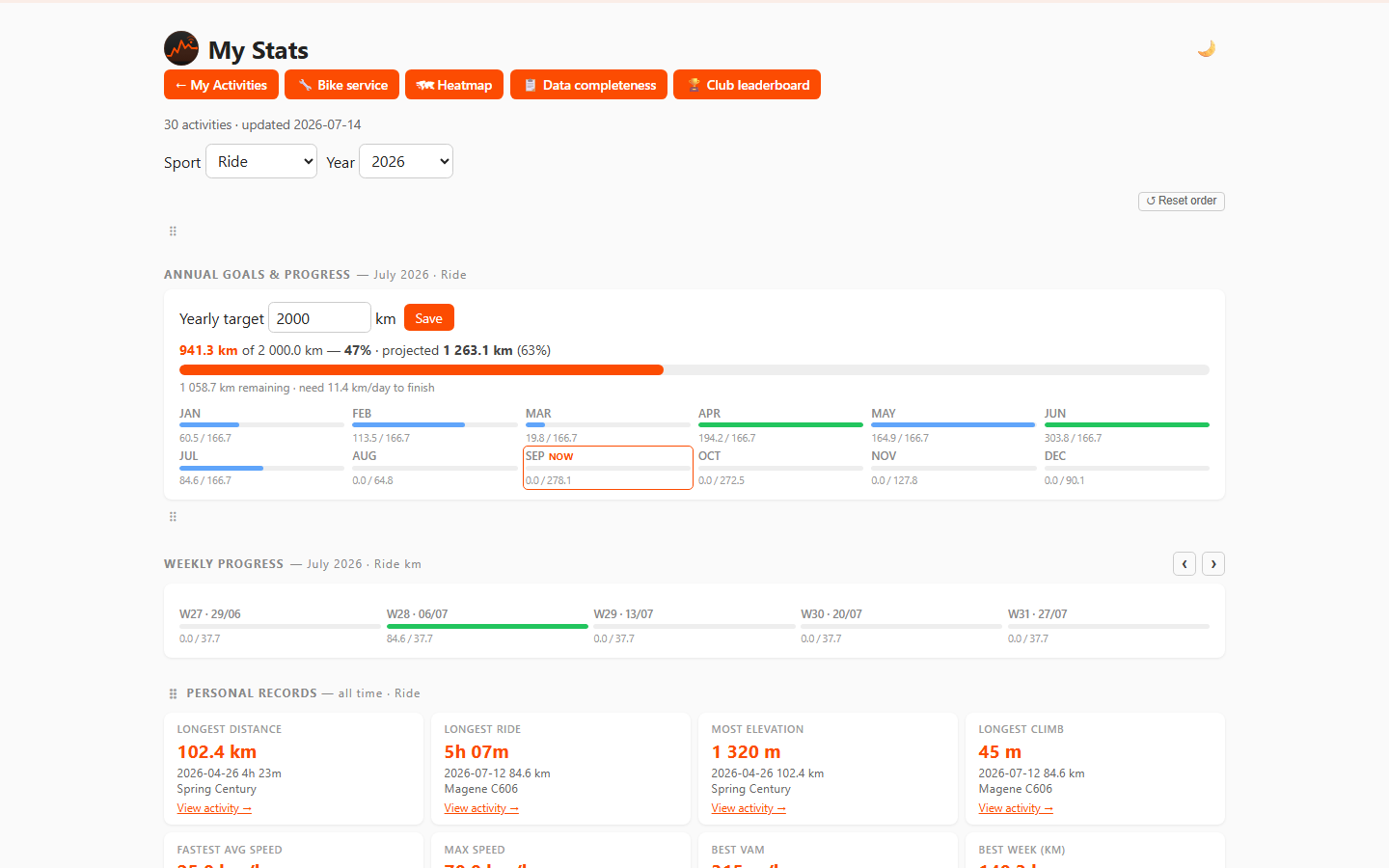Toggle dark mode with the moon icon
Viewport: 1389px width, 868px height.
1206,48
